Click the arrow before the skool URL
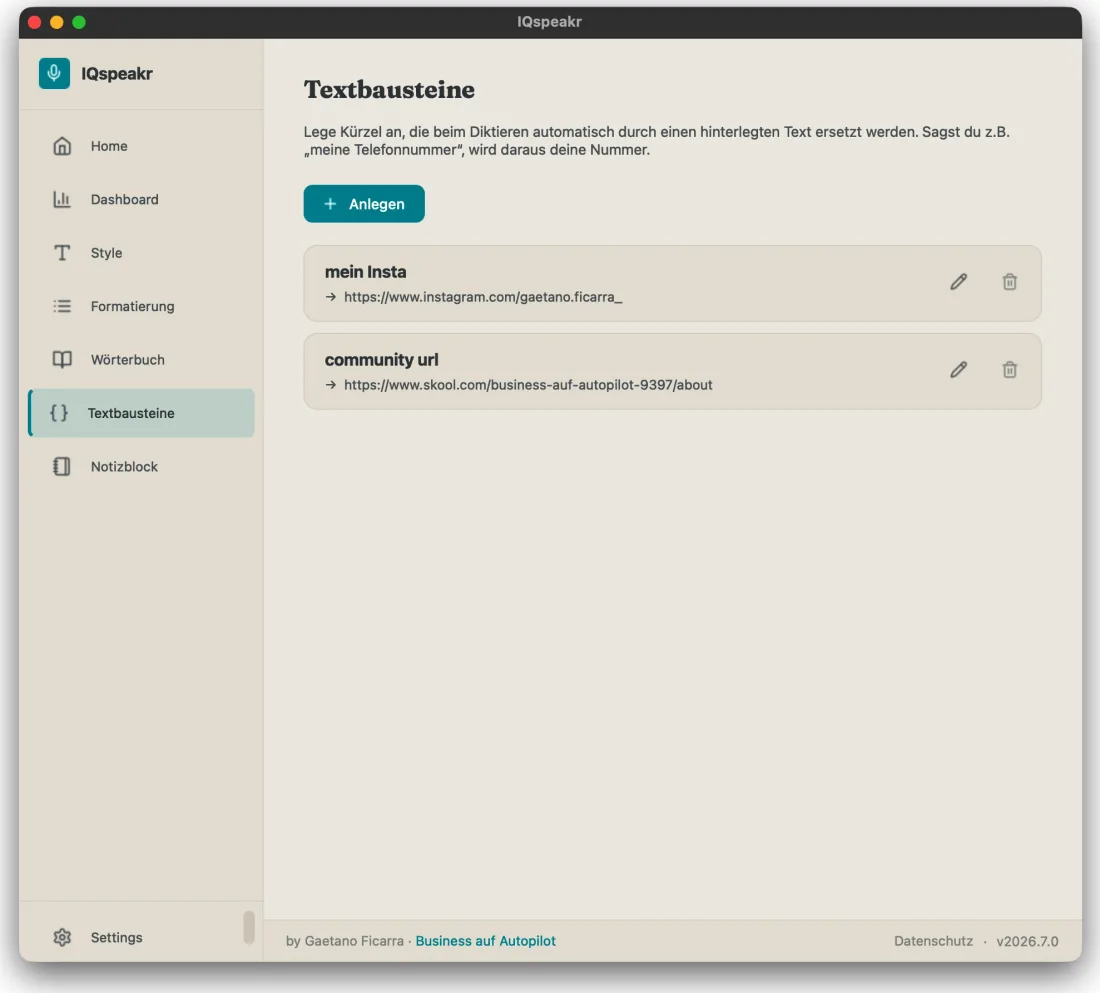The image size is (1100, 993). 330,385
